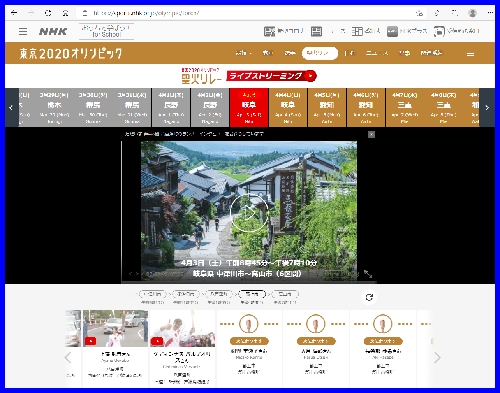The width and height of the screenshot is (500, 393).
Task: Select the Mar 29 (Mon) 栃木 date tab
Action: tap(54, 108)
